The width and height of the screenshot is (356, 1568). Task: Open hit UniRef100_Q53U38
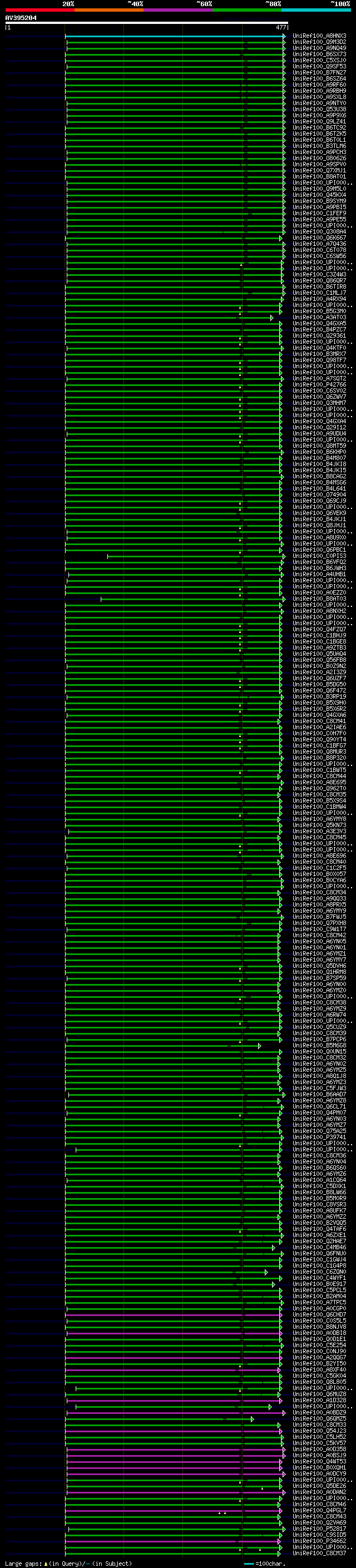click(x=319, y=110)
